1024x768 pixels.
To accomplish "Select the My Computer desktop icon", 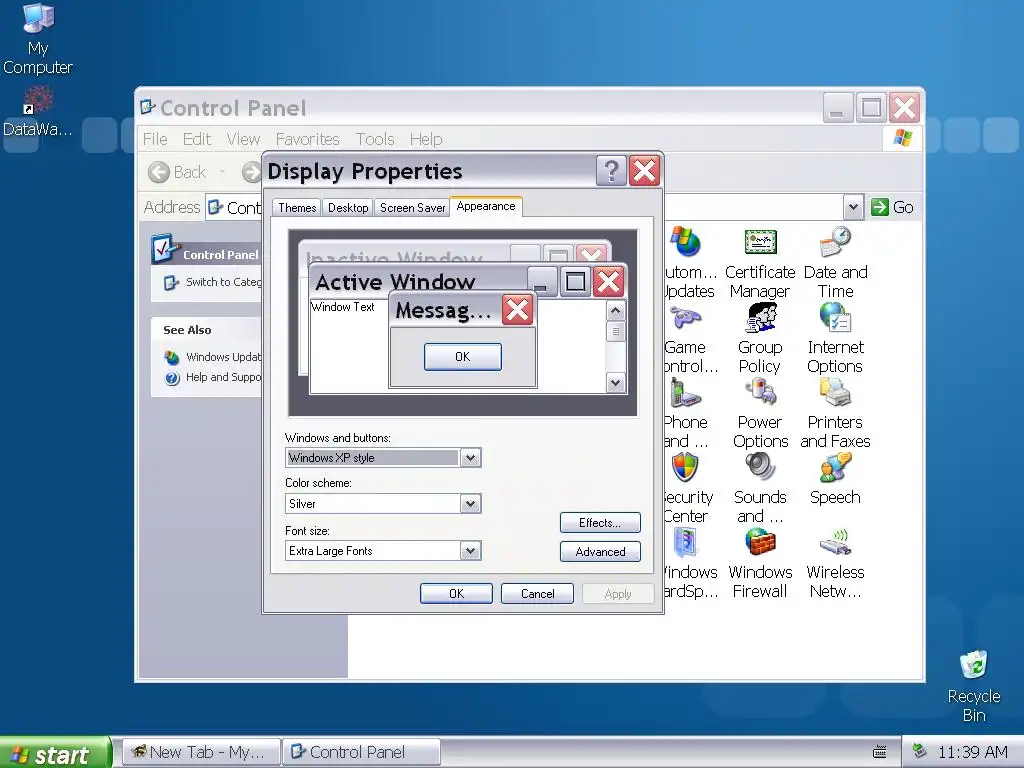I will click(38, 39).
